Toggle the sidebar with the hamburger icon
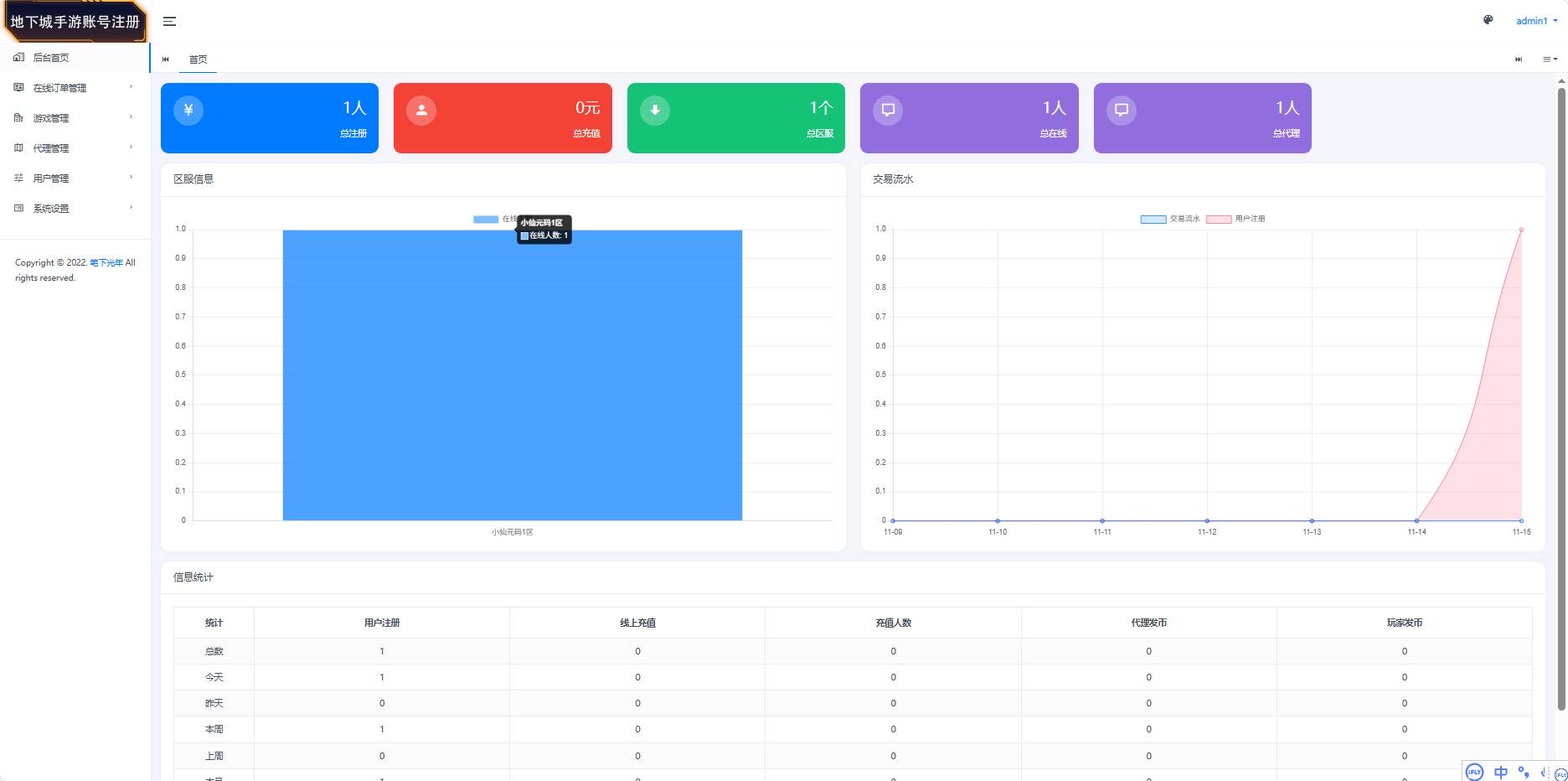This screenshot has height=781, width=1568. 169,22
